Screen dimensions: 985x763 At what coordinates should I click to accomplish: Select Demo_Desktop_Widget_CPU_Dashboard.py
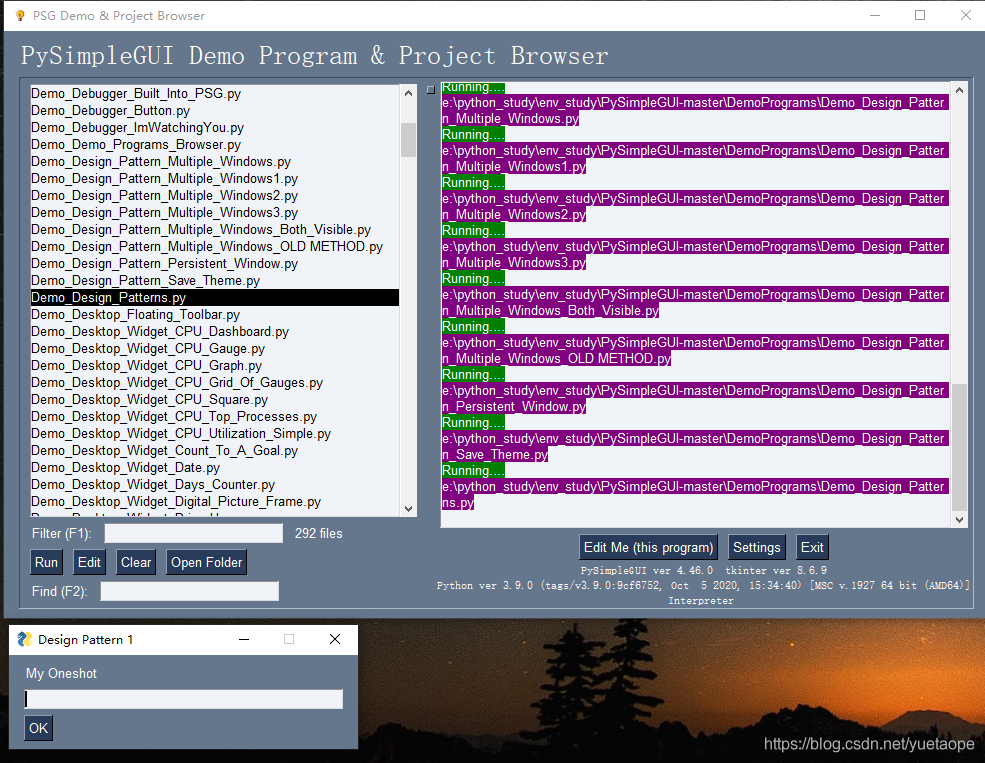pyautogui.click(x=215, y=331)
